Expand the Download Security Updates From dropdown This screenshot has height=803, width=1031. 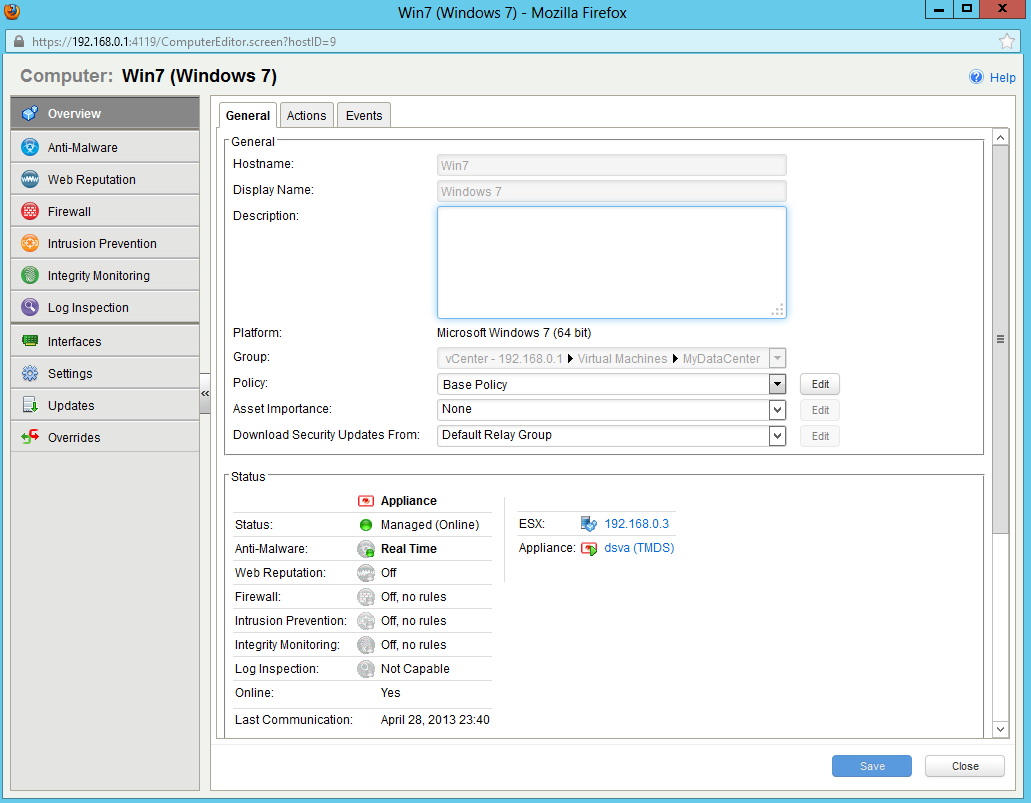point(777,436)
